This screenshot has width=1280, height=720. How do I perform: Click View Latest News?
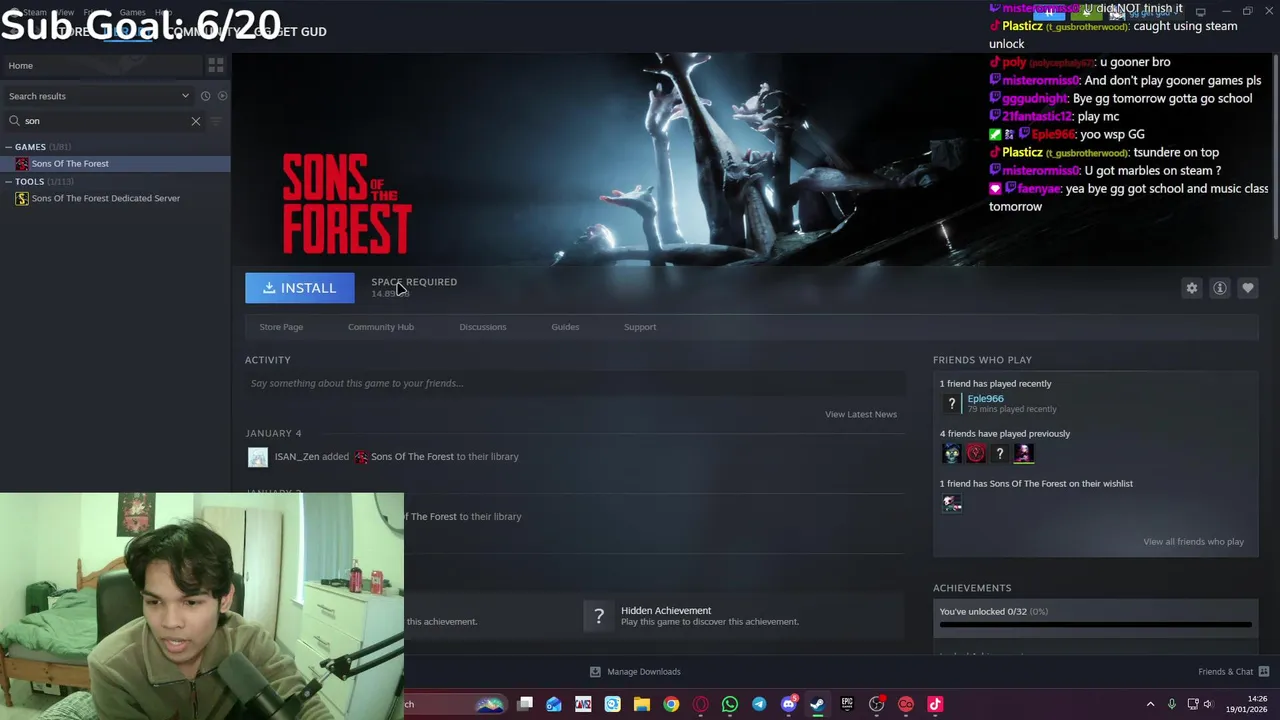(861, 414)
